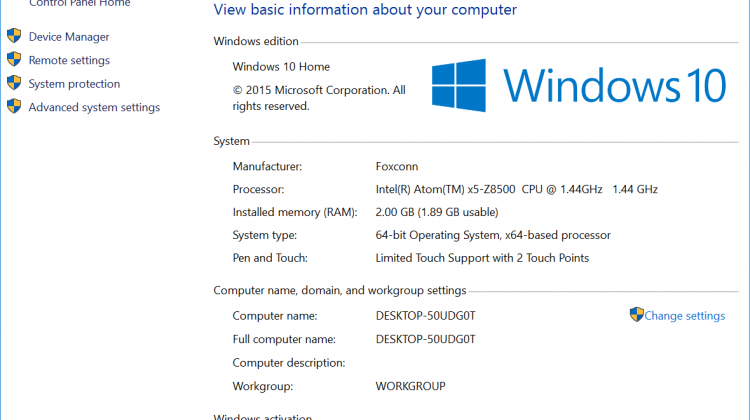This screenshot has height=420, width=750.
Task: Click the Manufacturer value 'Foxconn'
Action: pos(397,166)
